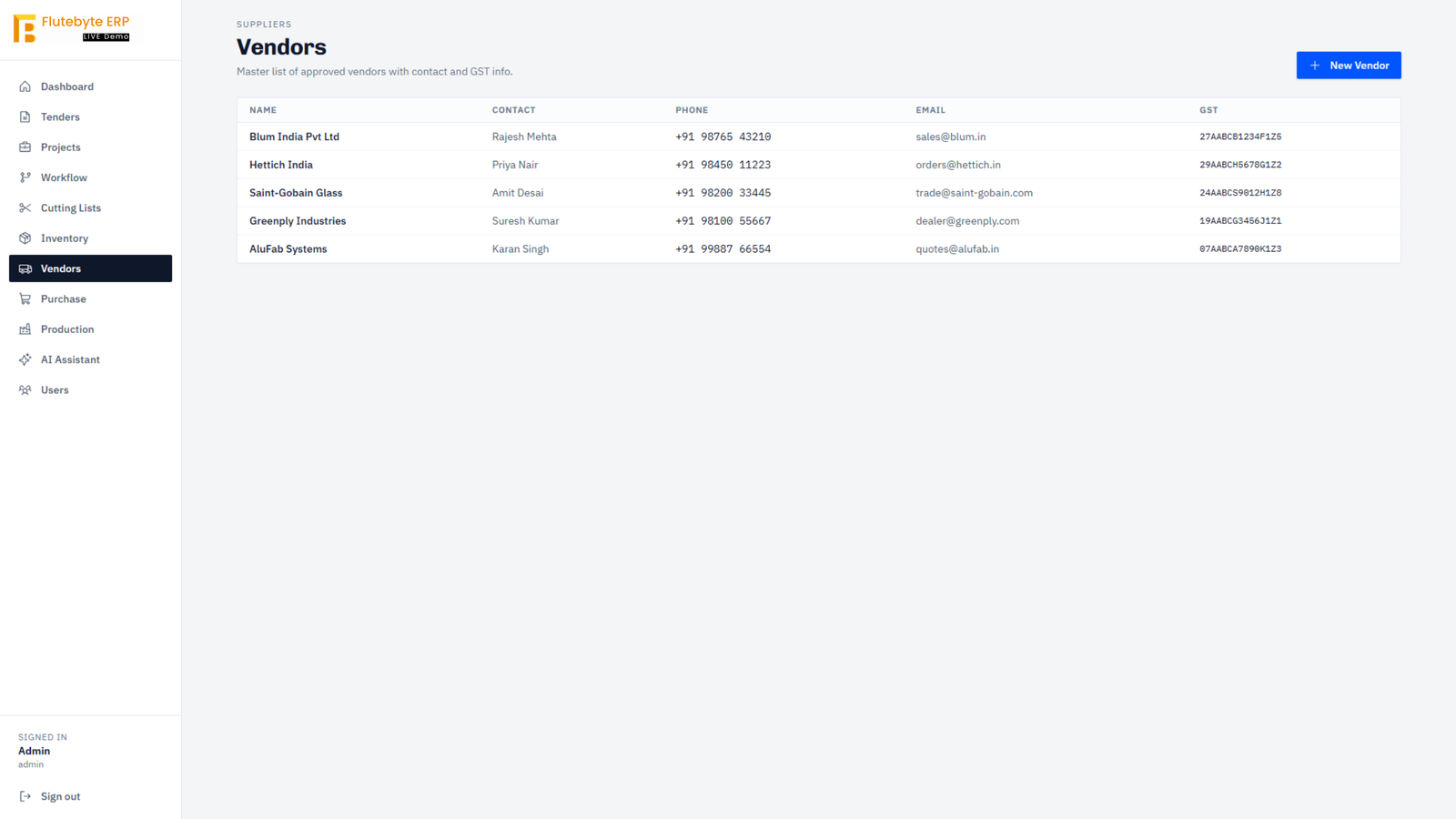Click the Vendors truck icon
This screenshot has height=819, width=1456.
pos(25,268)
